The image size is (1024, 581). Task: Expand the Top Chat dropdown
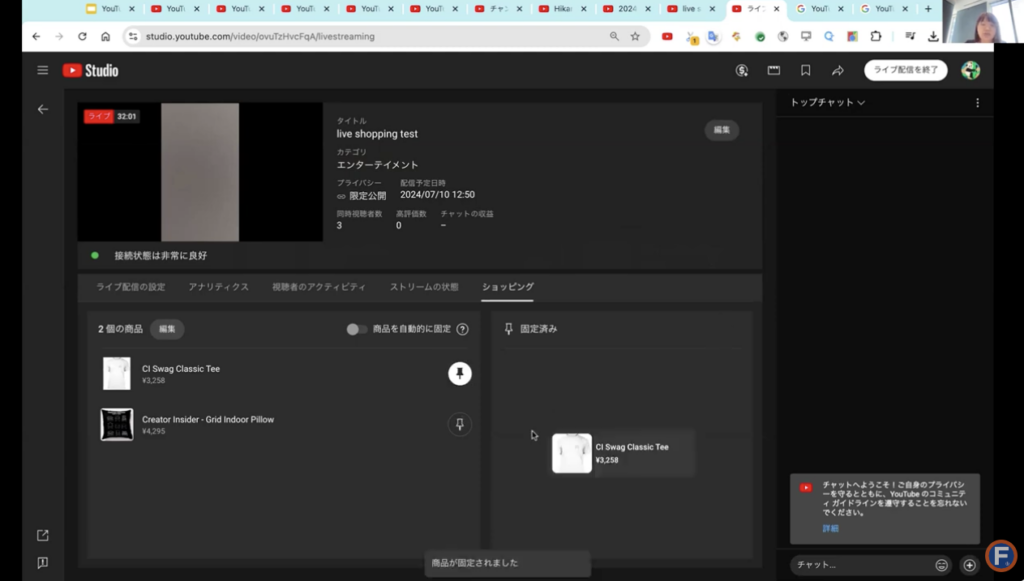pos(827,102)
